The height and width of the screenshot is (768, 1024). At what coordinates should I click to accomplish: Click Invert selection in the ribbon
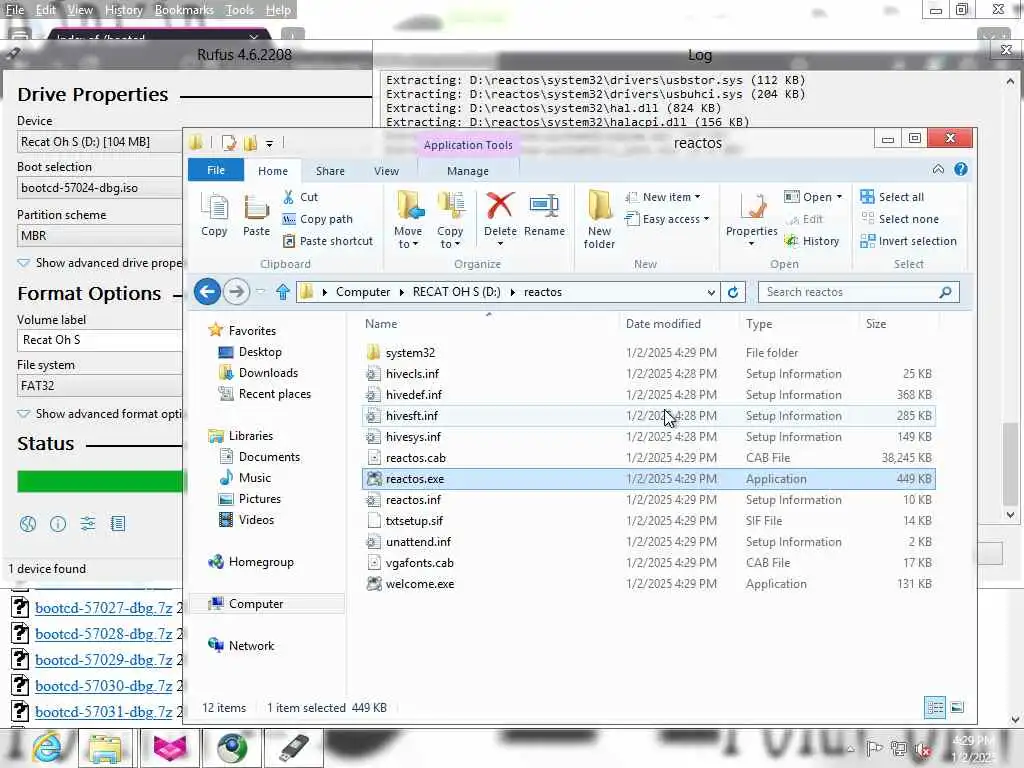coord(908,241)
